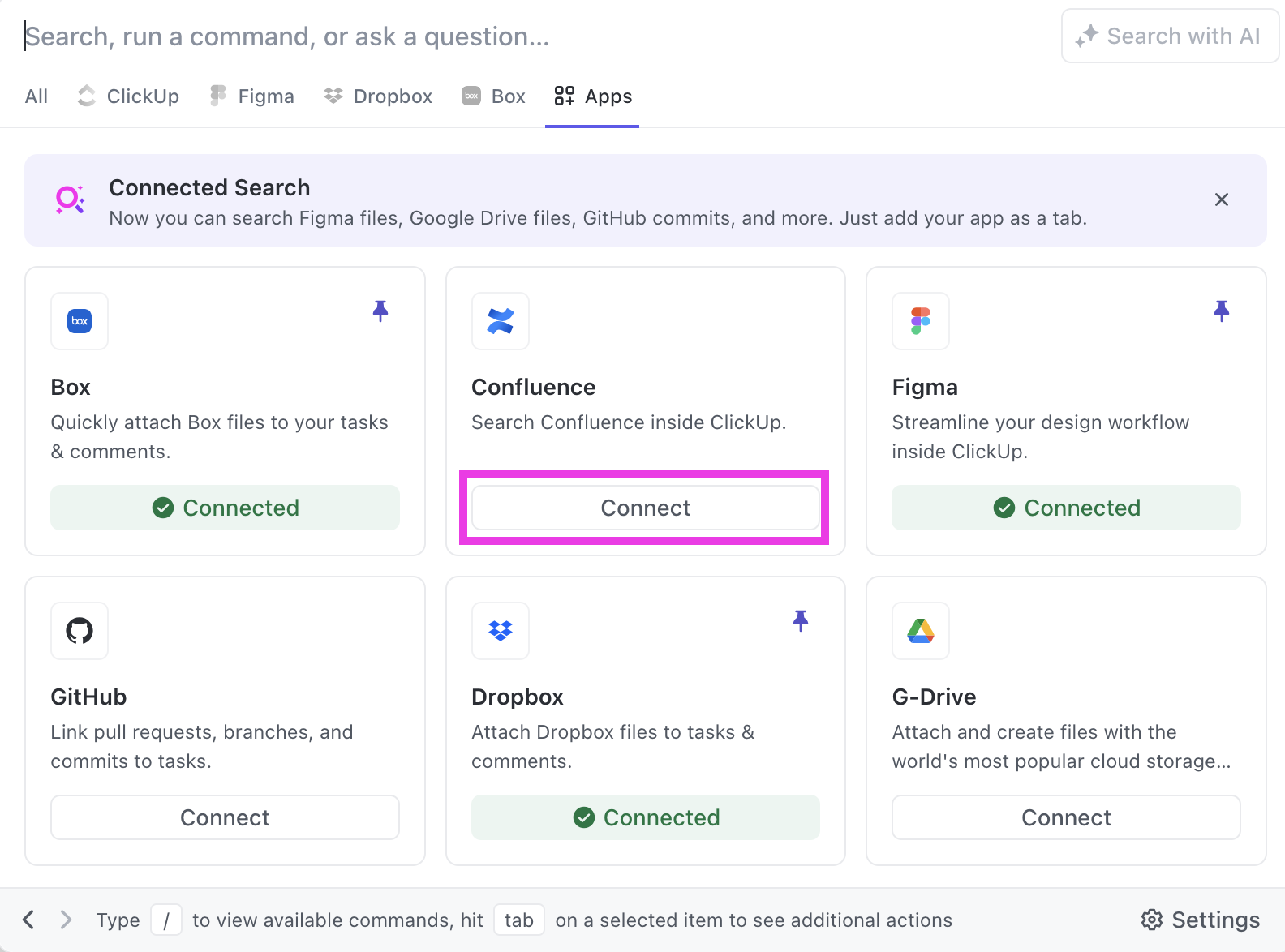This screenshot has width=1285, height=952.
Task: Click the G-Drive logo icon
Action: click(920, 631)
